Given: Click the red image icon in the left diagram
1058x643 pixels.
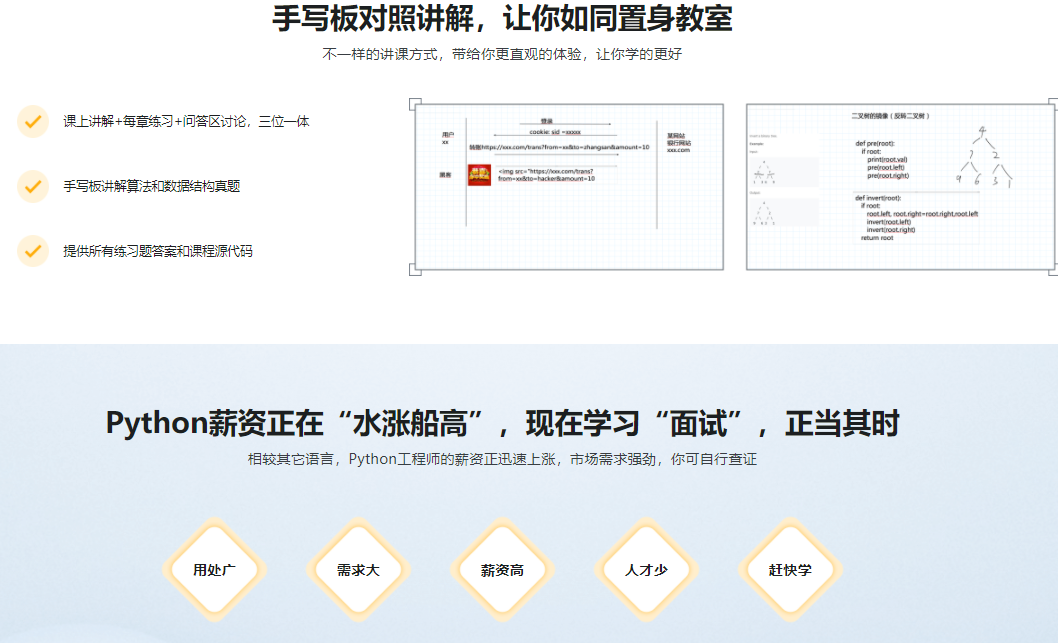Looking at the screenshot, I should (479, 175).
